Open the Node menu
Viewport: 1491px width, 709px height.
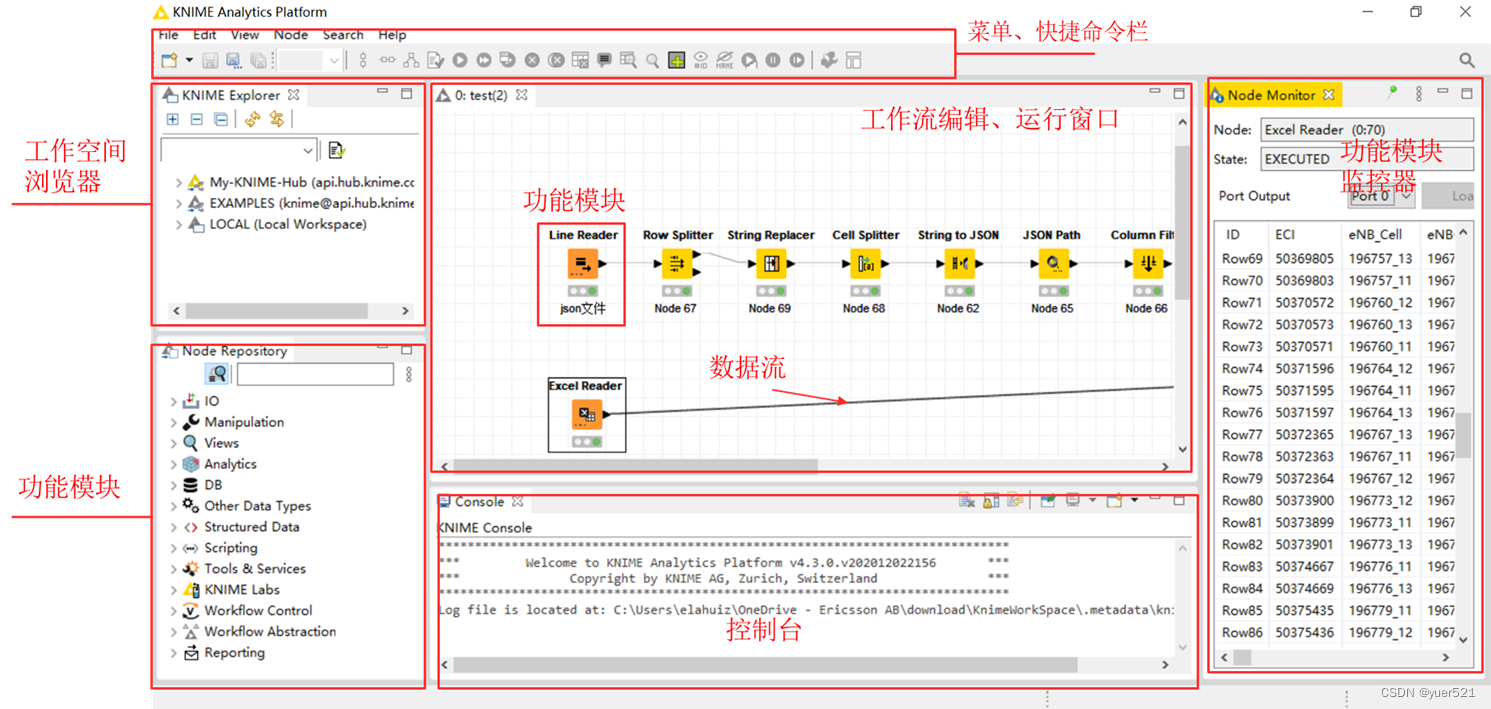291,35
